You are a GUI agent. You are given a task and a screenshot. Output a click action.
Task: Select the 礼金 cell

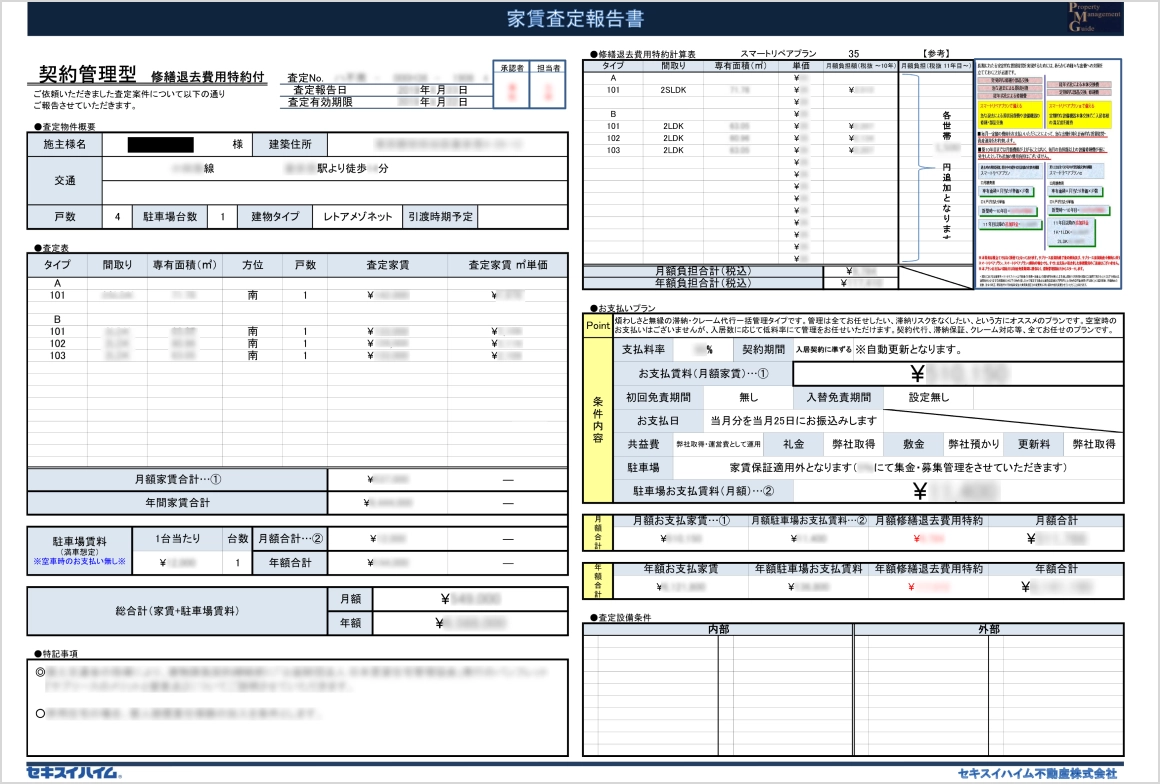[x=793, y=445]
